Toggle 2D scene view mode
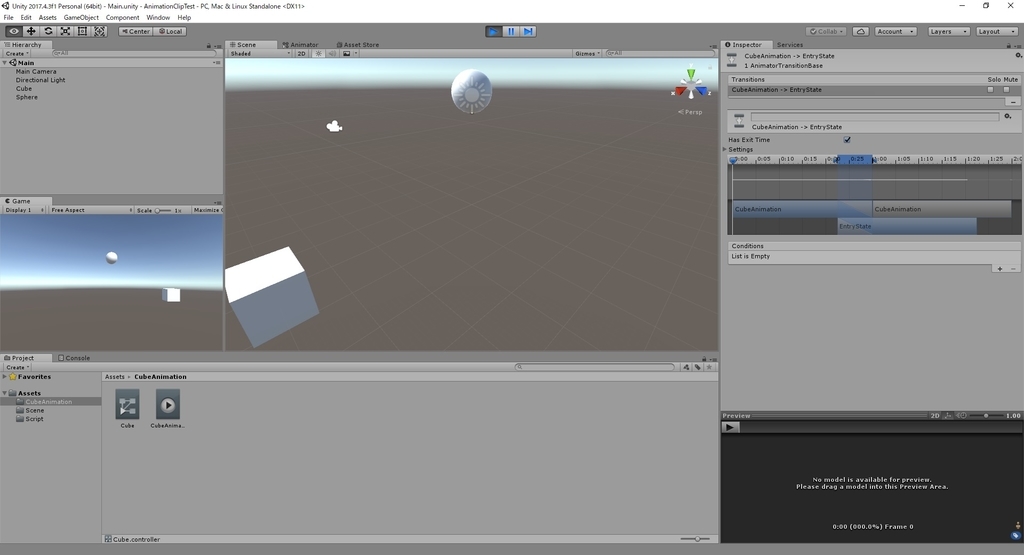The height and width of the screenshot is (555, 1024). pyautogui.click(x=301, y=54)
